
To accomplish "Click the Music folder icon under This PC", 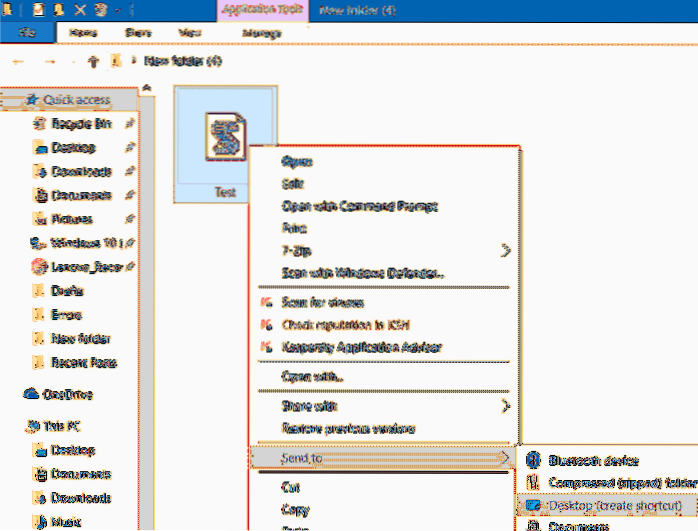I will coord(40,520).
